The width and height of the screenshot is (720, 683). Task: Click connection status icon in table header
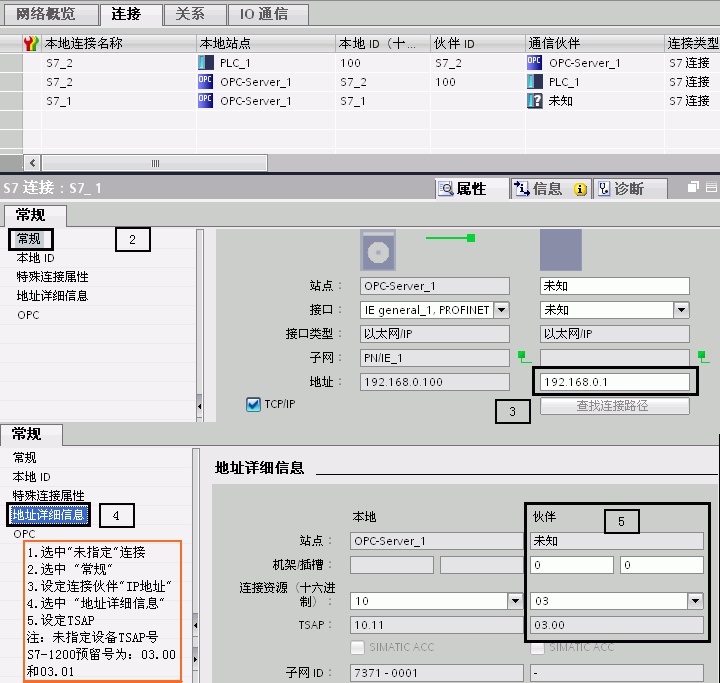click(31, 44)
